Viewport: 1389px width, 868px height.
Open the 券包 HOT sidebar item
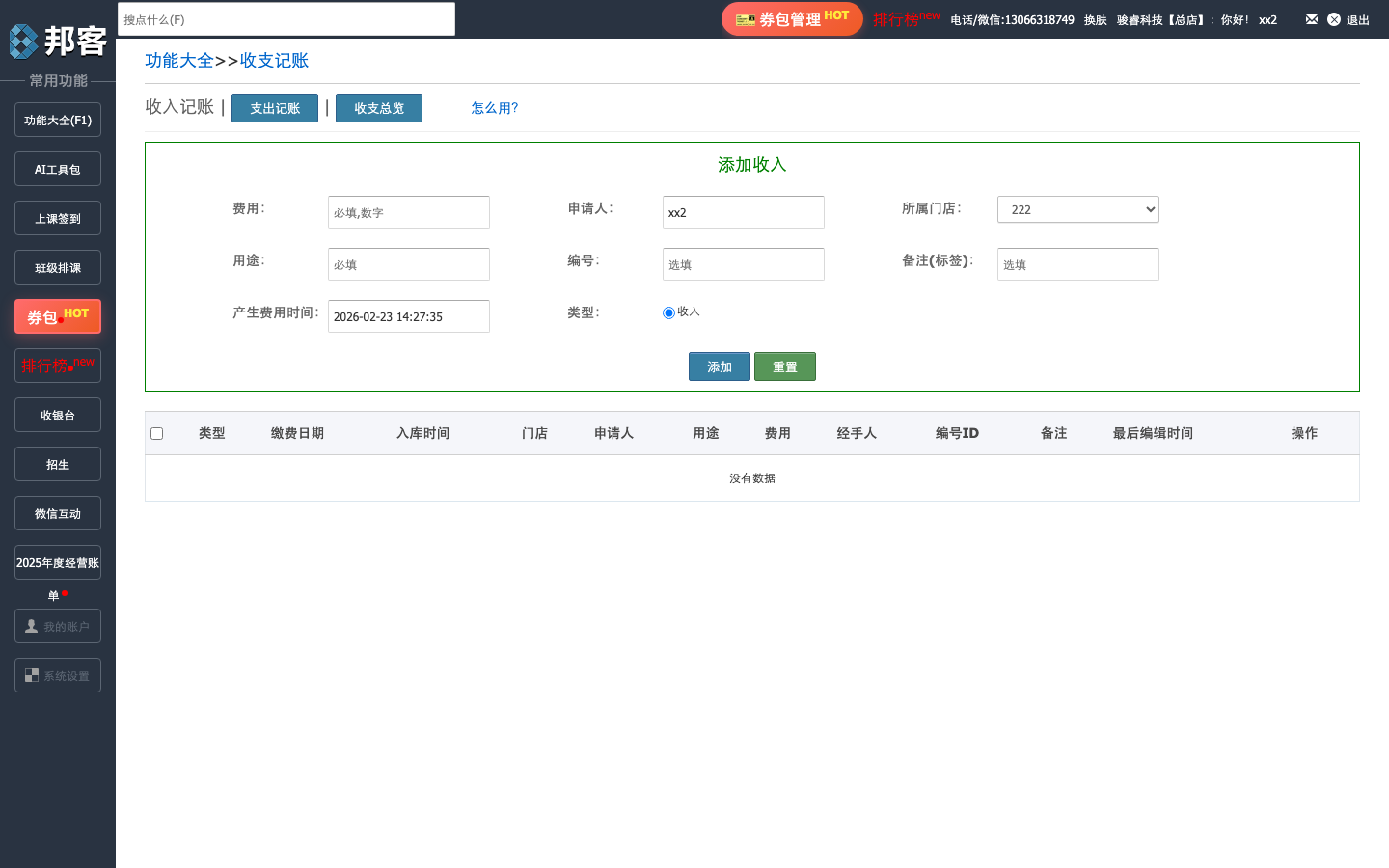pyautogui.click(x=57, y=315)
